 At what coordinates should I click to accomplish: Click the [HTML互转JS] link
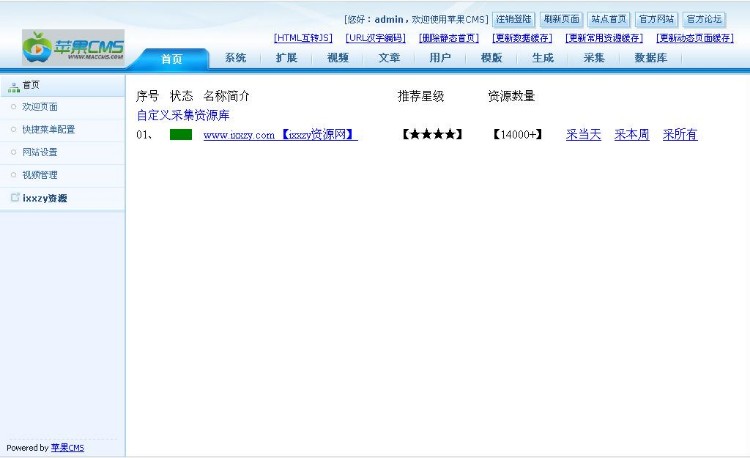pos(303,38)
